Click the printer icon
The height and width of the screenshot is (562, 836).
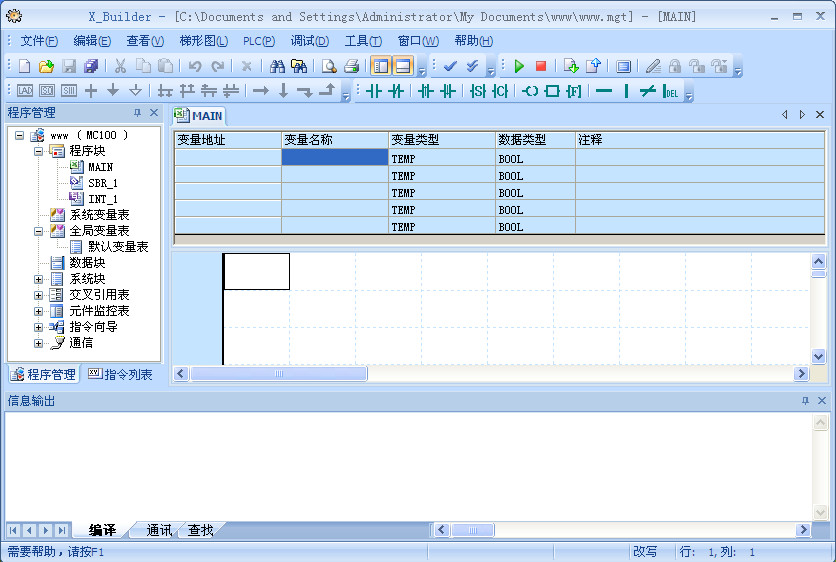[x=351, y=66]
